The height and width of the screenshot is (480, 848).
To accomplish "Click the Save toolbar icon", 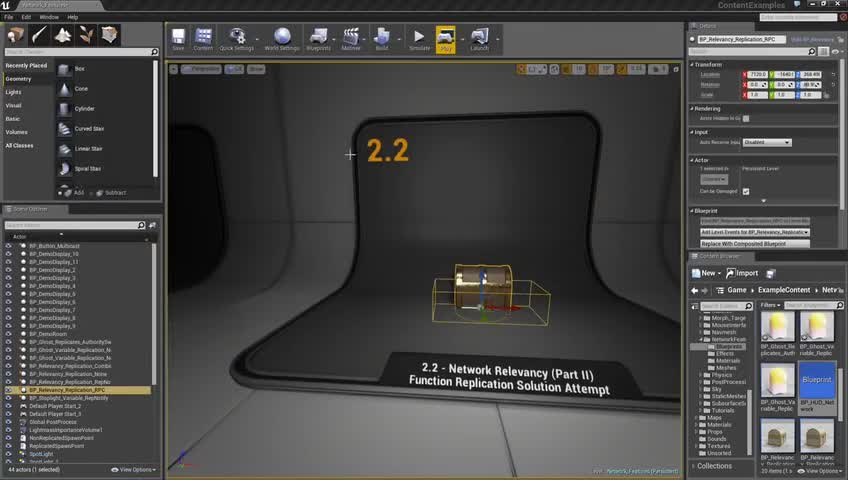I will click(x=178, y=39).
